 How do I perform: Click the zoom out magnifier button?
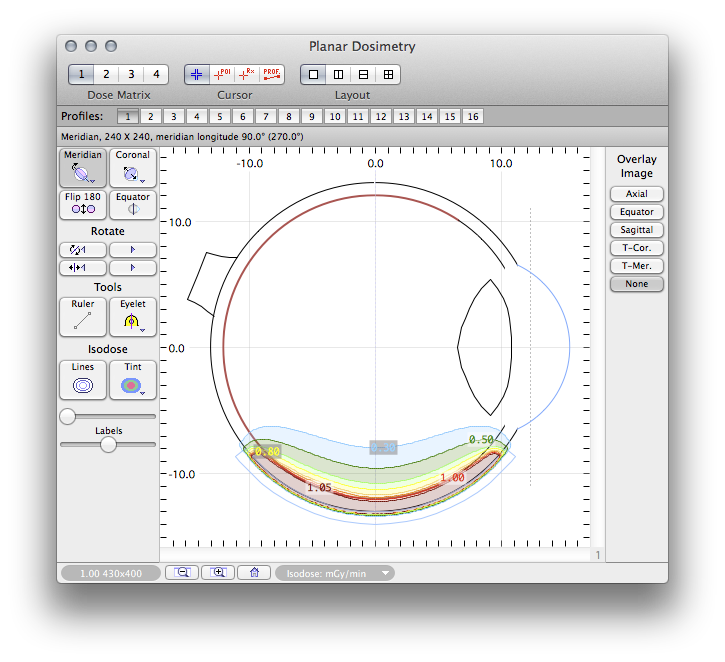point(182,573)
